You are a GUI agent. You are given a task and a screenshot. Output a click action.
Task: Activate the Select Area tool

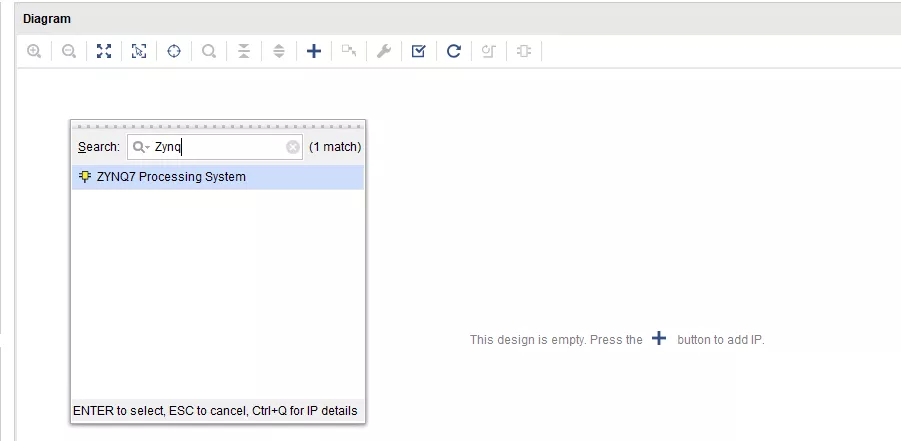click(x=139, y=51)
